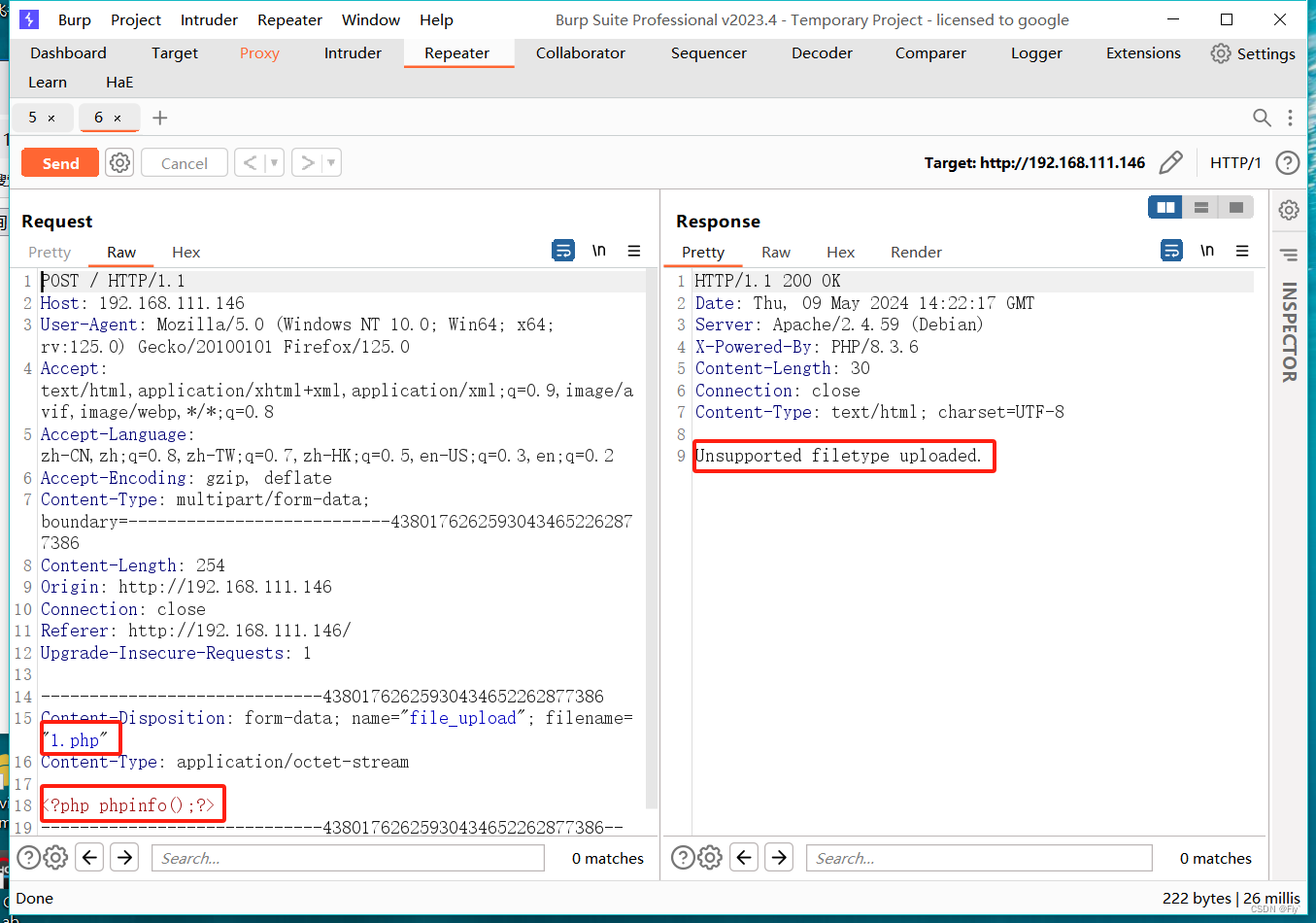
Task: Click 'Unsupported filetype uploaded.' response text
Action: tap(839, 456)
